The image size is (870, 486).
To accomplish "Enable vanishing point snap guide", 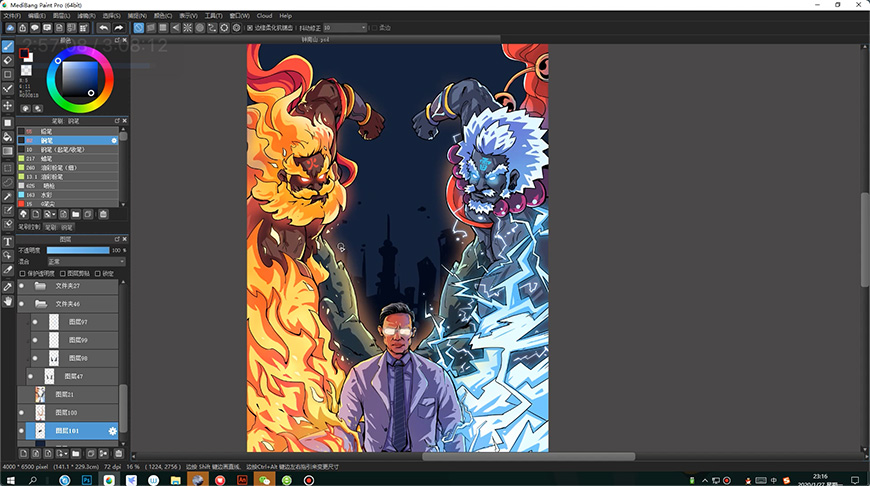I will click(175, 28).
